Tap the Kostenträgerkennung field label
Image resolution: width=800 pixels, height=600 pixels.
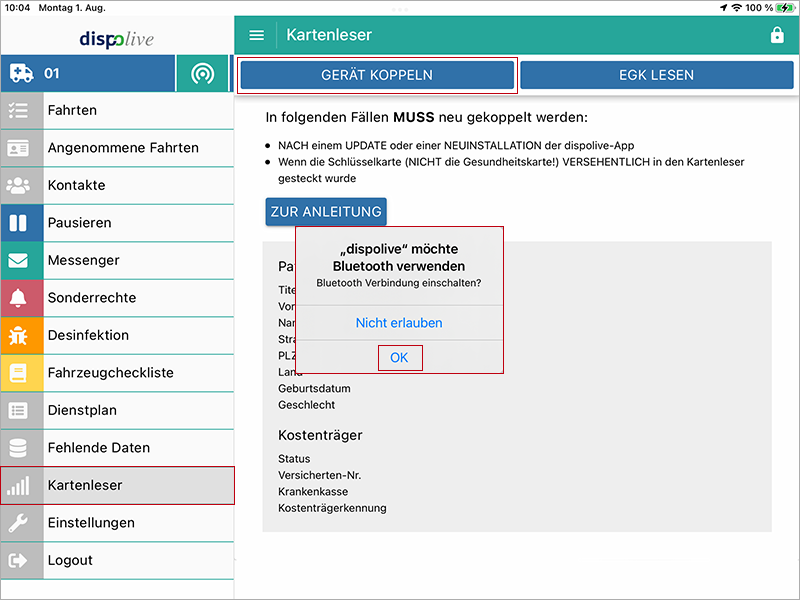click(332, 508)
